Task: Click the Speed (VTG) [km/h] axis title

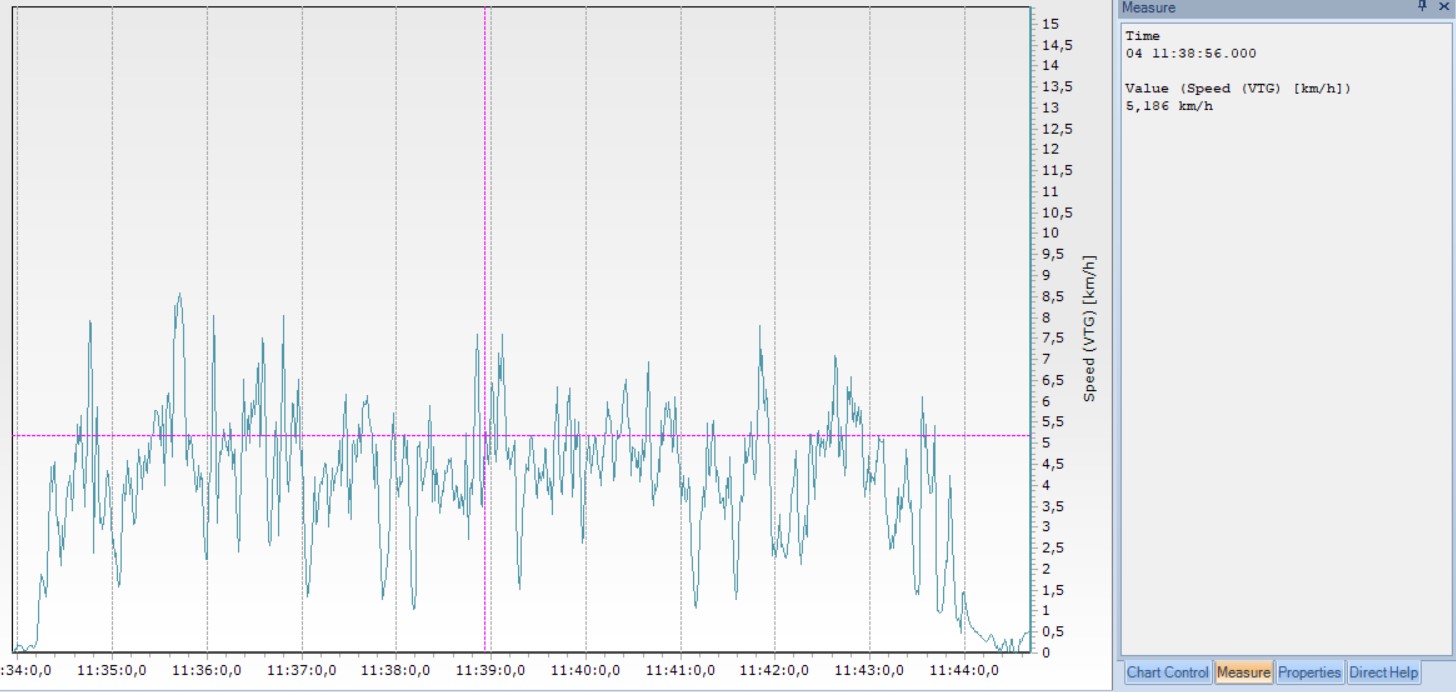Action: tap(1090, 328)
